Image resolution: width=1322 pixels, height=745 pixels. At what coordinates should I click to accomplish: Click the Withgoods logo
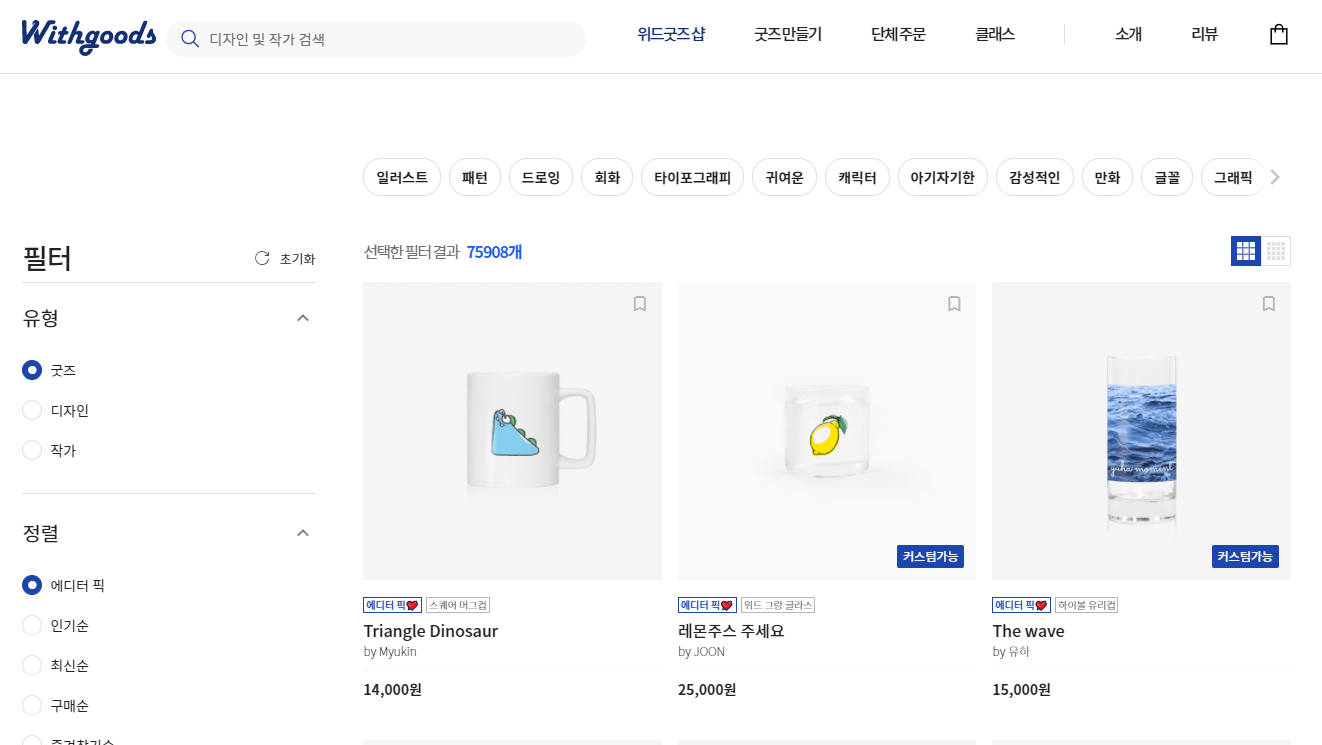tap(88, 37)
